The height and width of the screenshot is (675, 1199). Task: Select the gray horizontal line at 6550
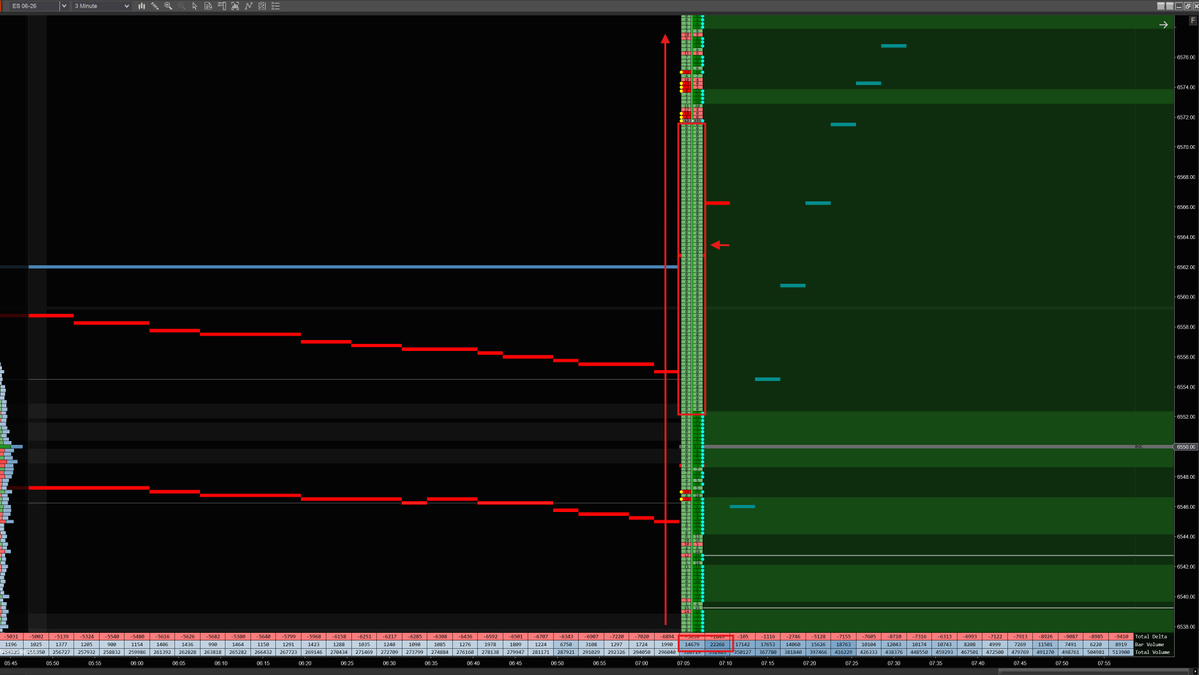(x=938, y=446)
